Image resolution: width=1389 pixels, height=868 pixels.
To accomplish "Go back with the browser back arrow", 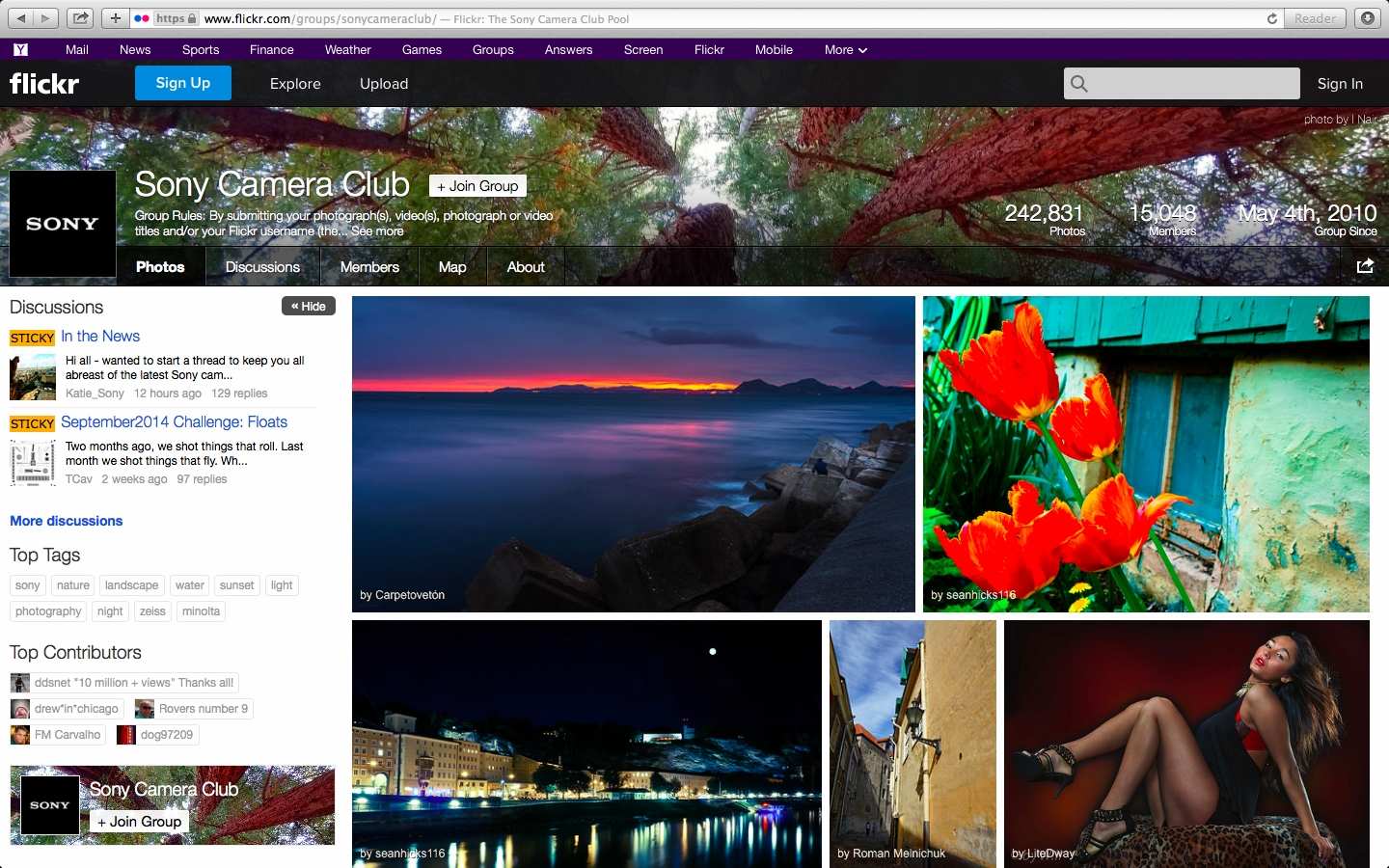I will tap(21, 18).
